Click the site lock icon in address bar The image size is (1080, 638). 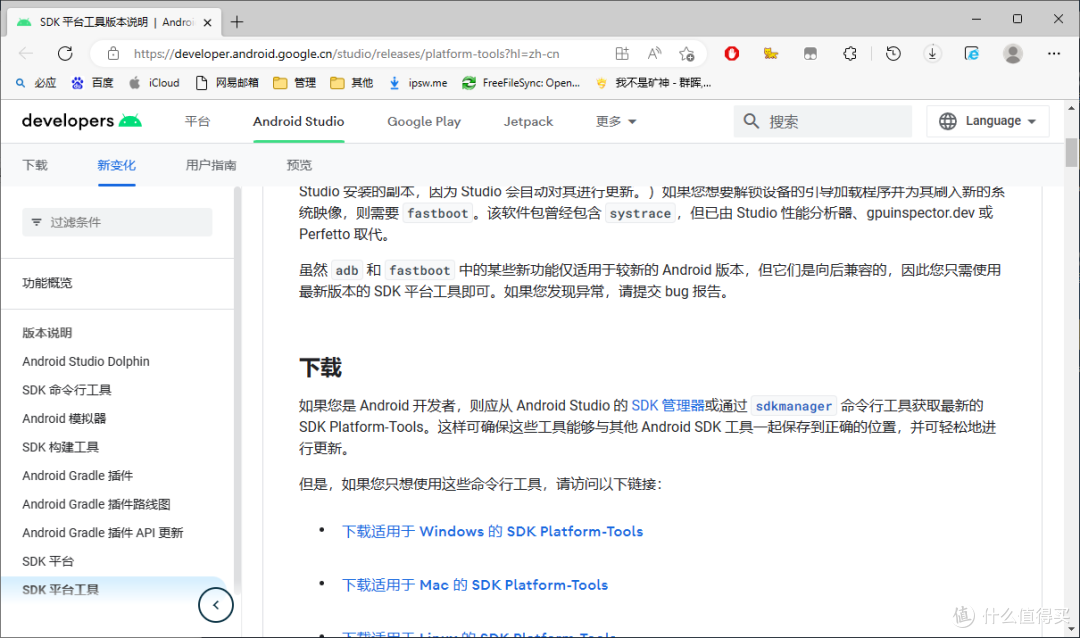click(x=114, y=54)
